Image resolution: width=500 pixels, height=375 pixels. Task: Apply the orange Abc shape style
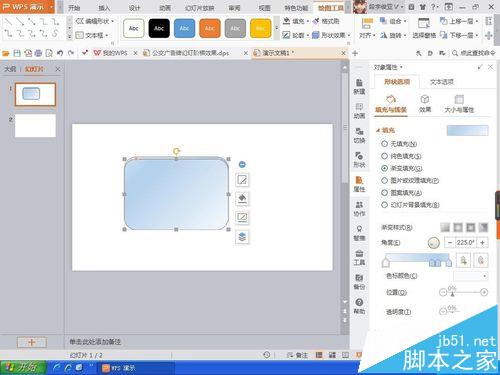click(x=210, y=28)
